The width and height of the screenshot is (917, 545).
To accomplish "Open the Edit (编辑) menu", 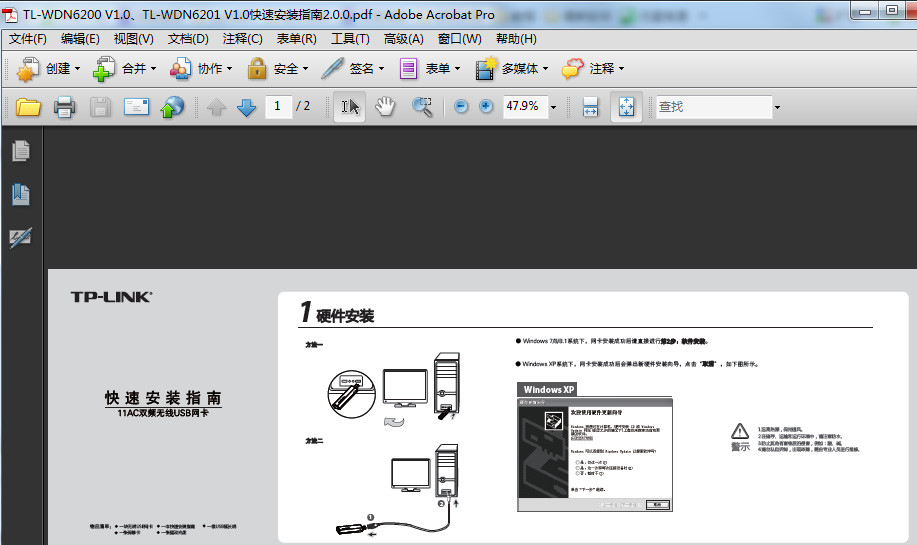I will (x=80, y=39).
